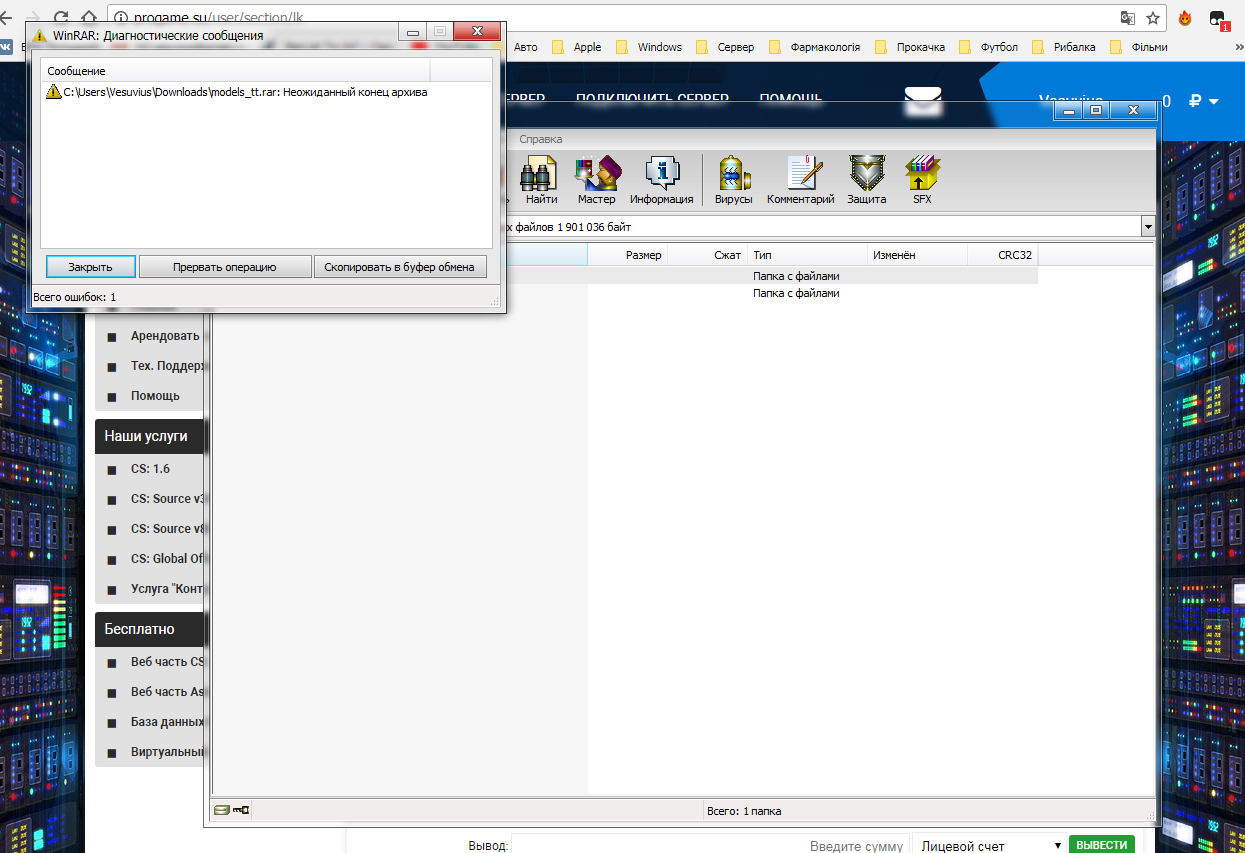Click the Помощь sidebar link
This screenshot has width=1245, height=853.
tap(155, 396)
